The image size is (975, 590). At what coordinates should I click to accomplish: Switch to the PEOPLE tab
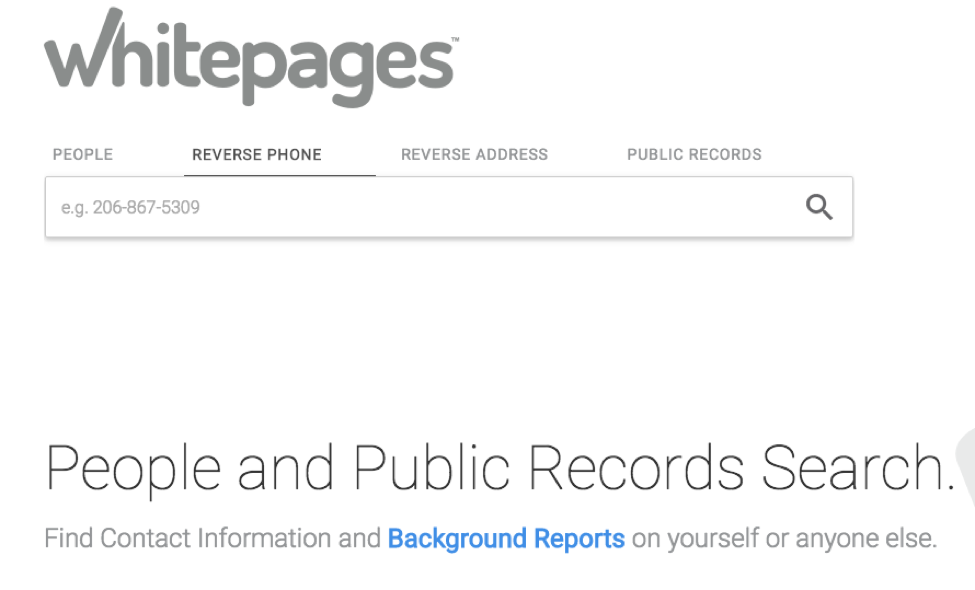[82, 154]
